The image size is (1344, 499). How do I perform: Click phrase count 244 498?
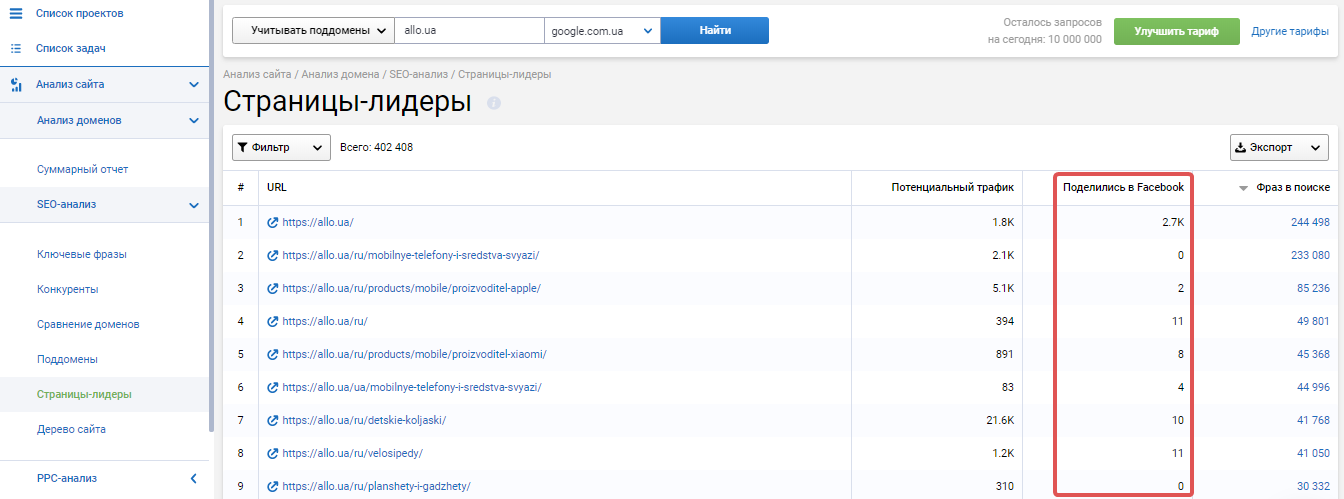click(x=1310, y=222)
